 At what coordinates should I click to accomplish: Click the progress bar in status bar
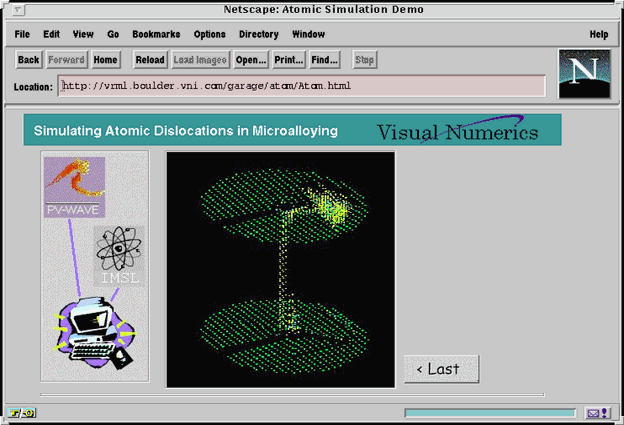[x=490, y=413]
